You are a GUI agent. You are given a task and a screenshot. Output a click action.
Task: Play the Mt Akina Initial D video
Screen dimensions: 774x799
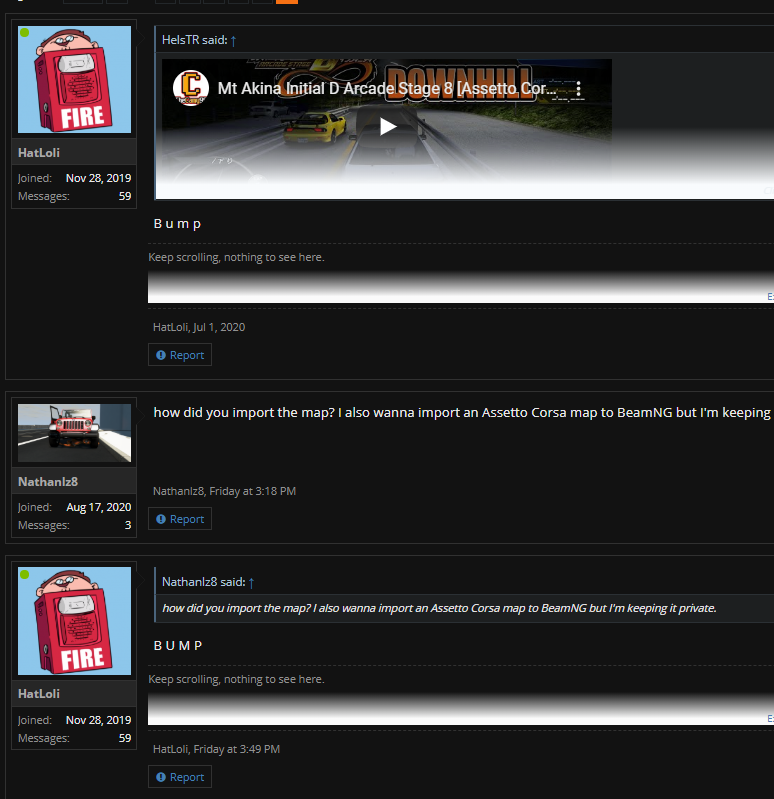[388, 126]
